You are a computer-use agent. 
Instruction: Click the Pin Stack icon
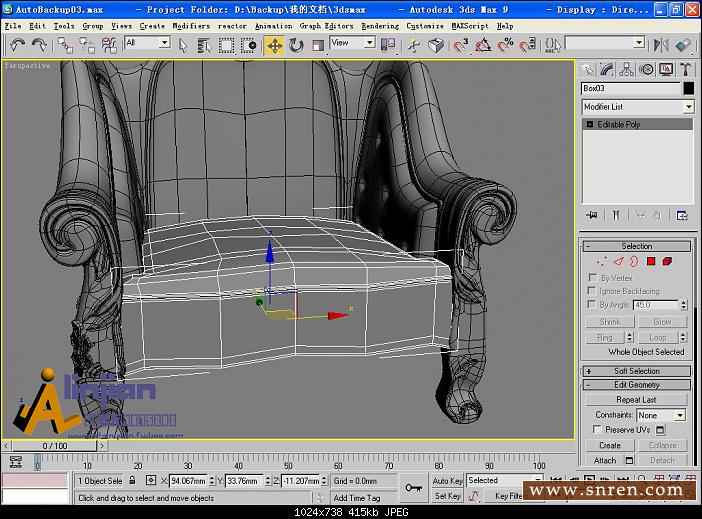[x=591, y=214]
